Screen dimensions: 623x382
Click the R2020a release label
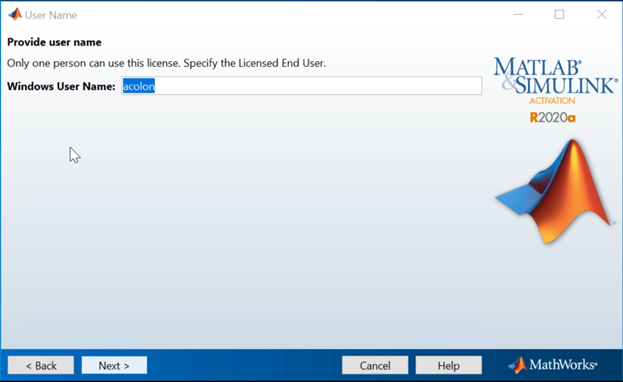coord(552,118)
